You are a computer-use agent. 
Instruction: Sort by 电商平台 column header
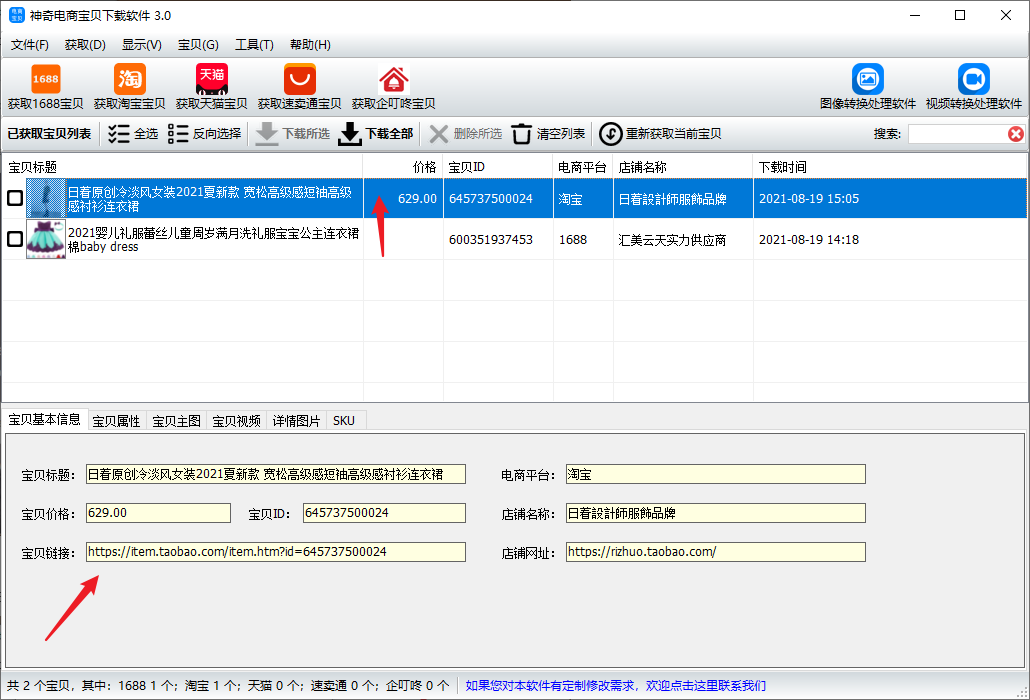[583, 167]
